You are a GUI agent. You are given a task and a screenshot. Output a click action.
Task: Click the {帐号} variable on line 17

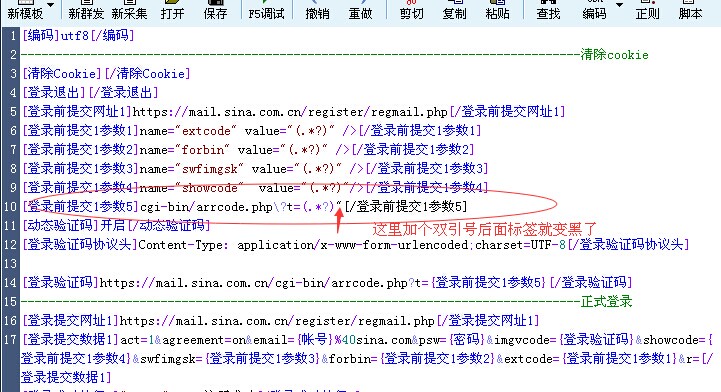pos(315,340)
